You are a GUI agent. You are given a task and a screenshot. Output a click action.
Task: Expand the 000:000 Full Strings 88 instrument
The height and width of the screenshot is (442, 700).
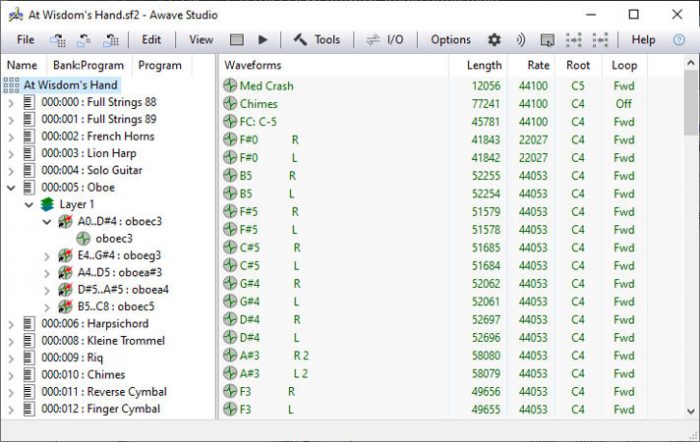click(x=11, y=102)
